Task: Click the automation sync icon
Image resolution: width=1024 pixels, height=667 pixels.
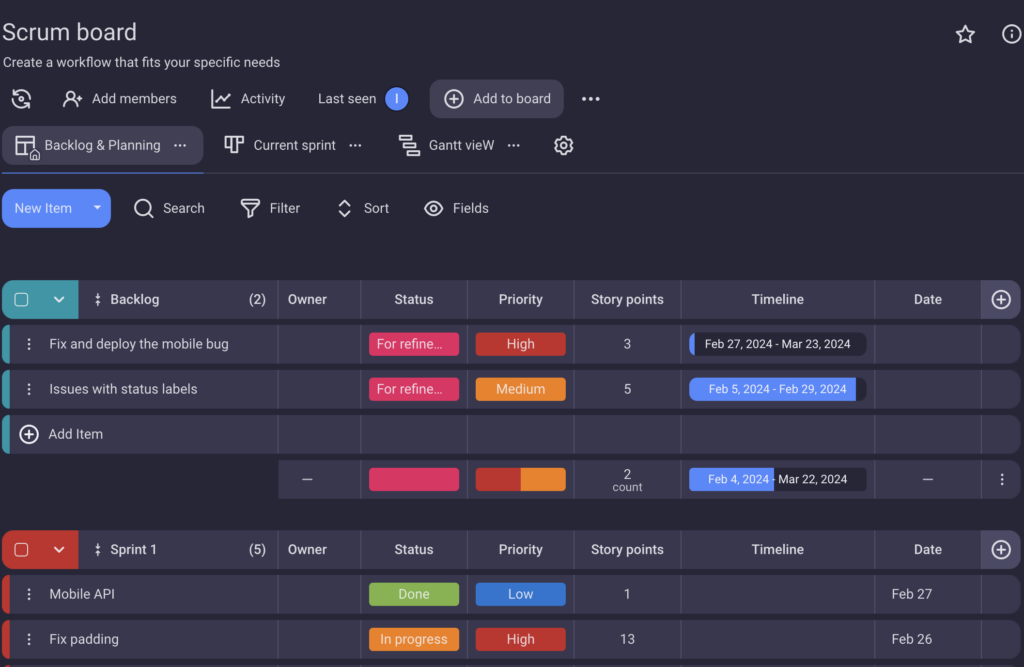Action: point(21,99)
